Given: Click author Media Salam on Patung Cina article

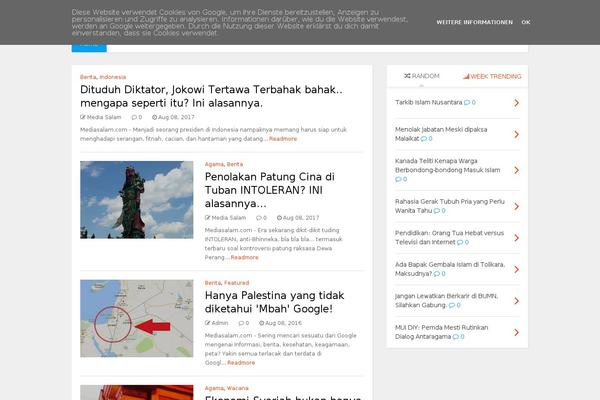Looking at the screenshot, I should [229, 218].
